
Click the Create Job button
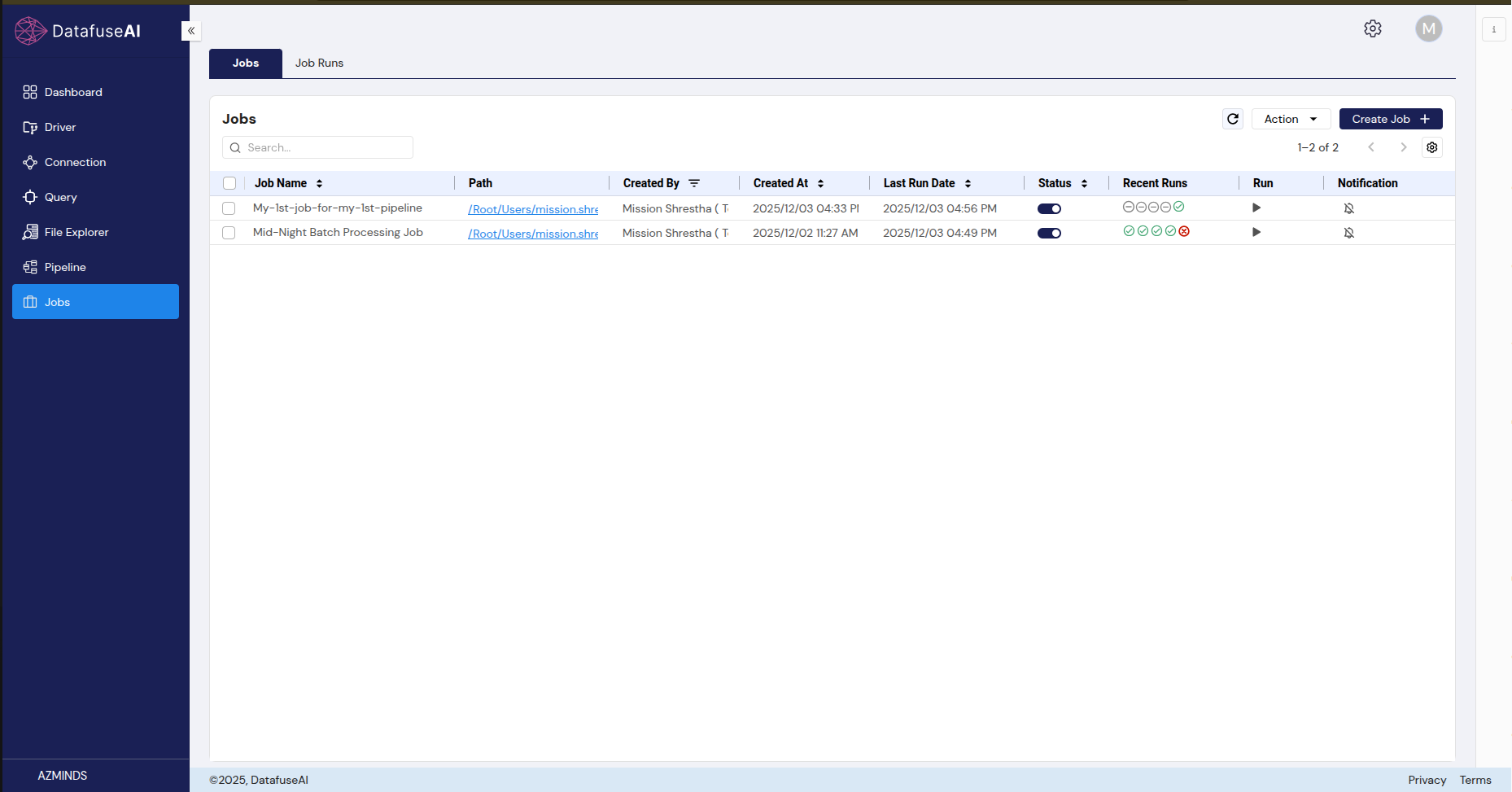[x=1390, y=119]
